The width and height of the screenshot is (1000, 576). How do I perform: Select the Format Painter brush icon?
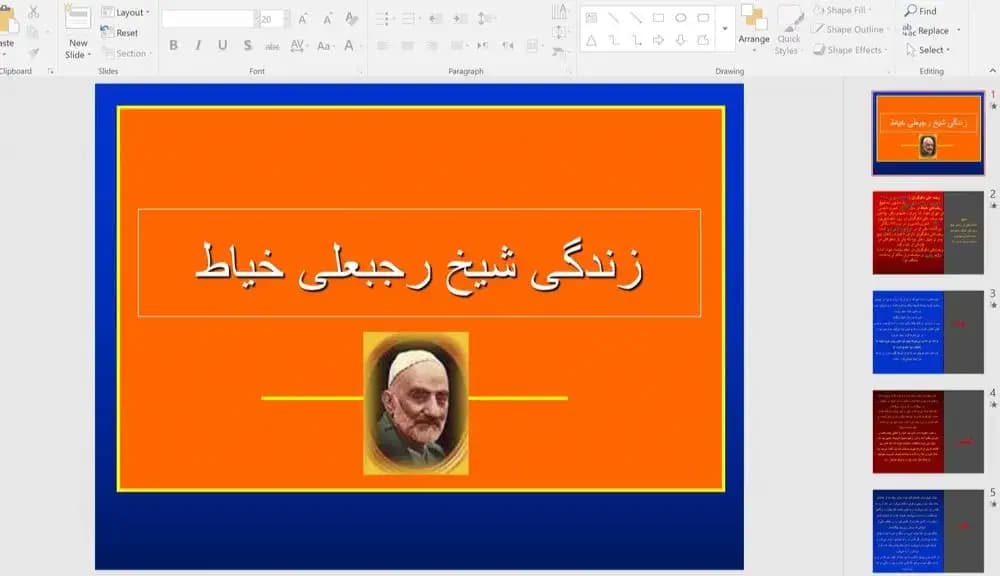[x=34, y=52]
